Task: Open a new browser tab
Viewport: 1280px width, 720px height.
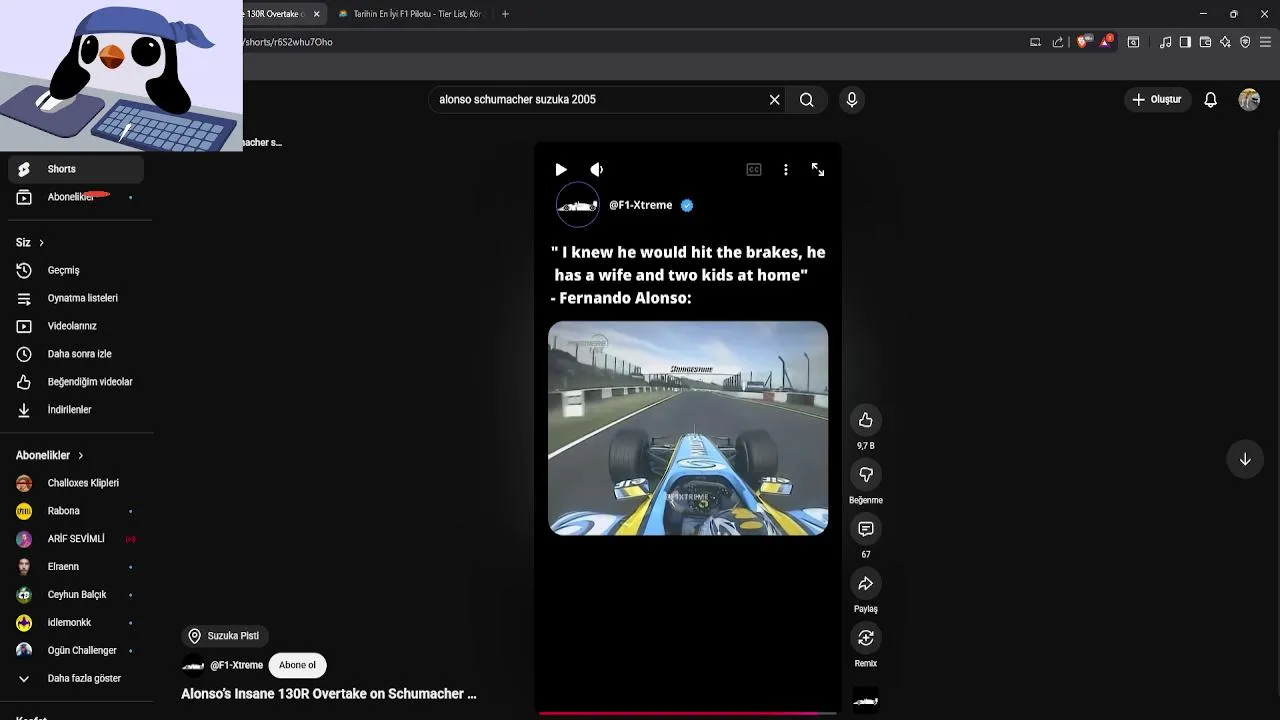Action: pyautogui.click(x=505, y=14)
